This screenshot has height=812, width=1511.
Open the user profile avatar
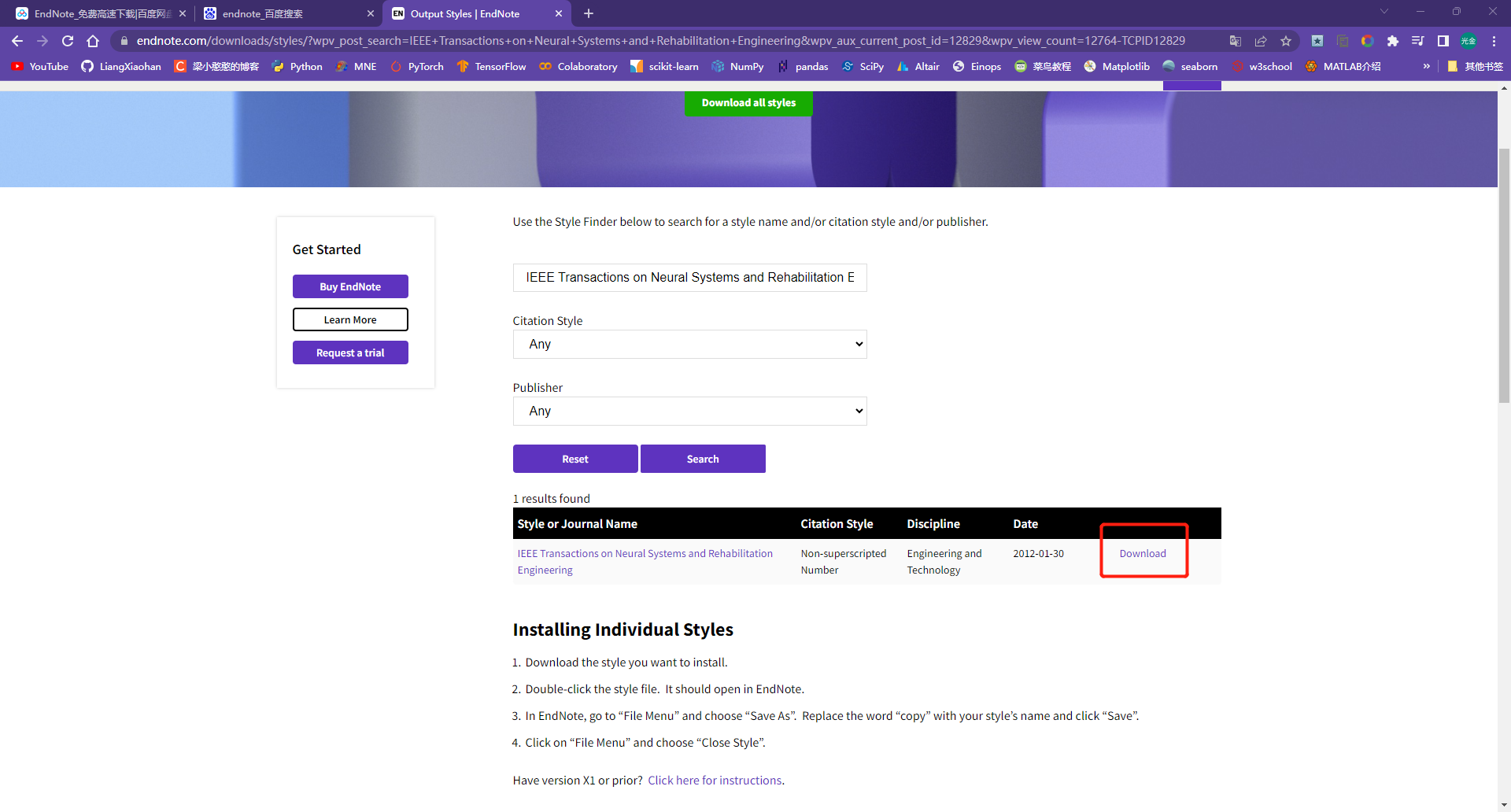1469,41
